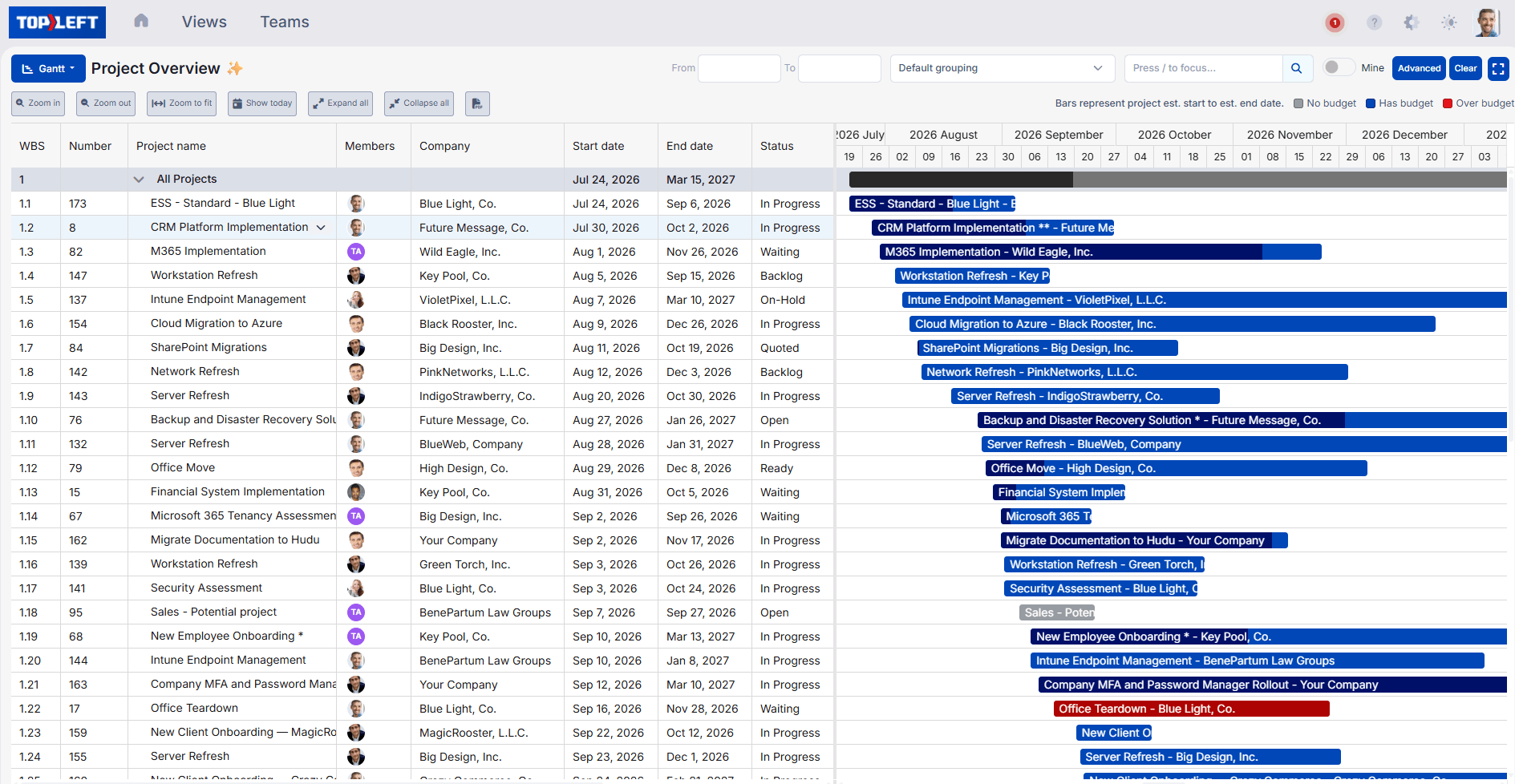Collapse all project rows

pyautogui.click(x=419, y=103)
